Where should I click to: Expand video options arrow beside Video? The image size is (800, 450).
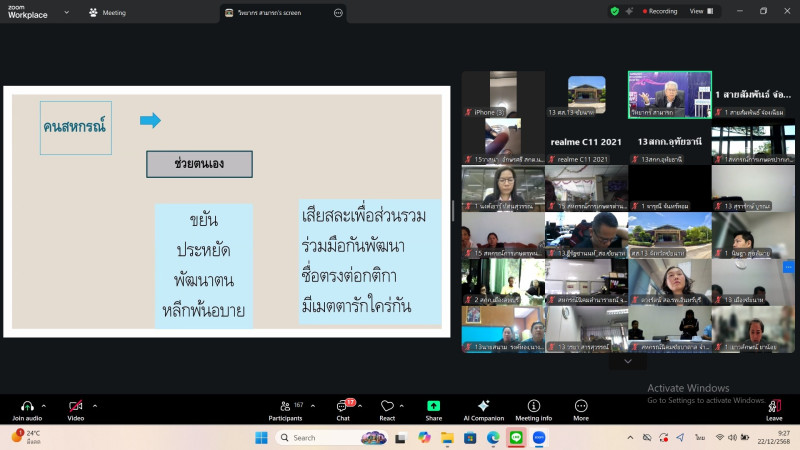(x=95, y=405)
